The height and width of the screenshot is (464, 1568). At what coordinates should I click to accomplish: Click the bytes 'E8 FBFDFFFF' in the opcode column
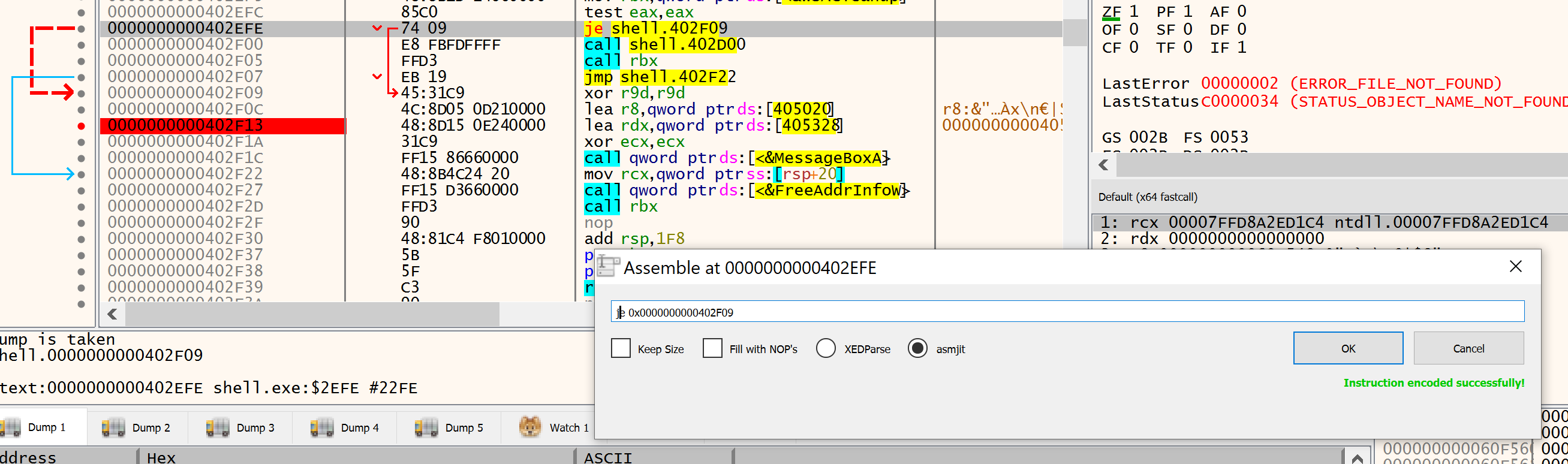tap(450, 44)
